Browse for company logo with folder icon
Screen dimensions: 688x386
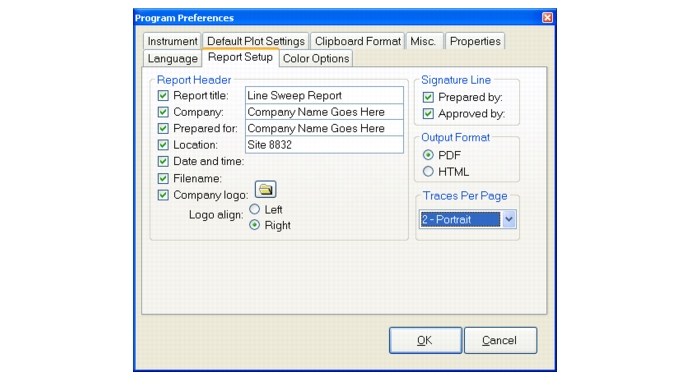(x=265, y=189)
